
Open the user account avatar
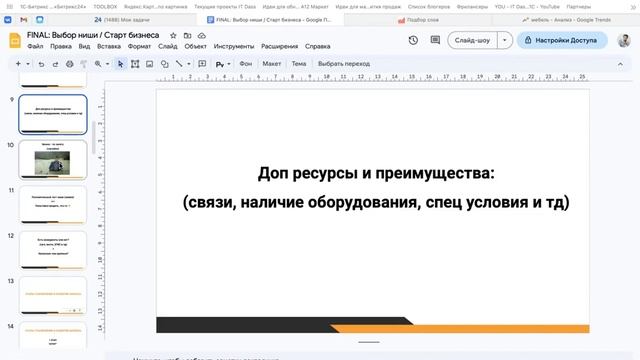point(623,40)
